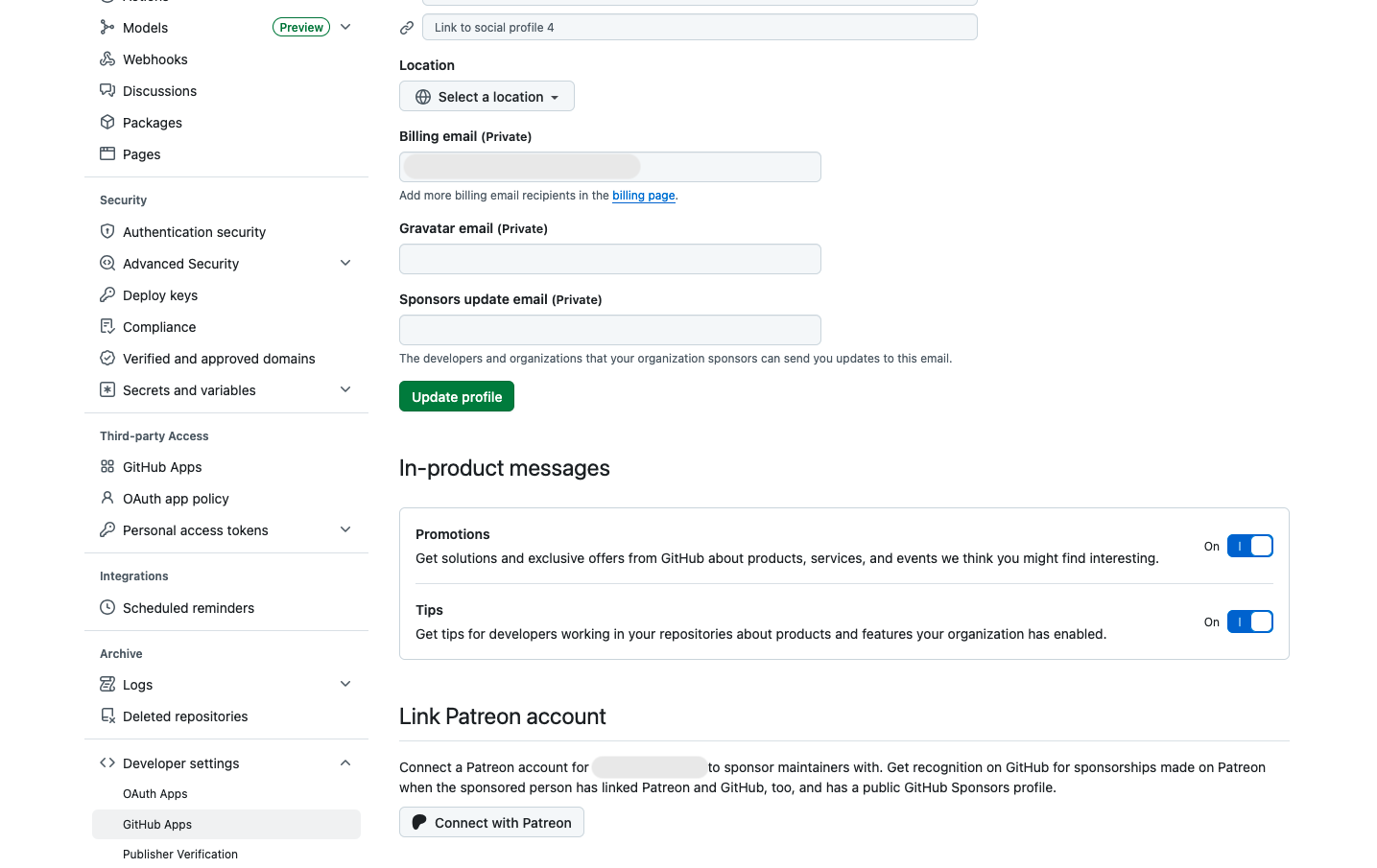Click the Verified domains check icon
Viewport: 1377px width, 868px height.
point(107,358)
